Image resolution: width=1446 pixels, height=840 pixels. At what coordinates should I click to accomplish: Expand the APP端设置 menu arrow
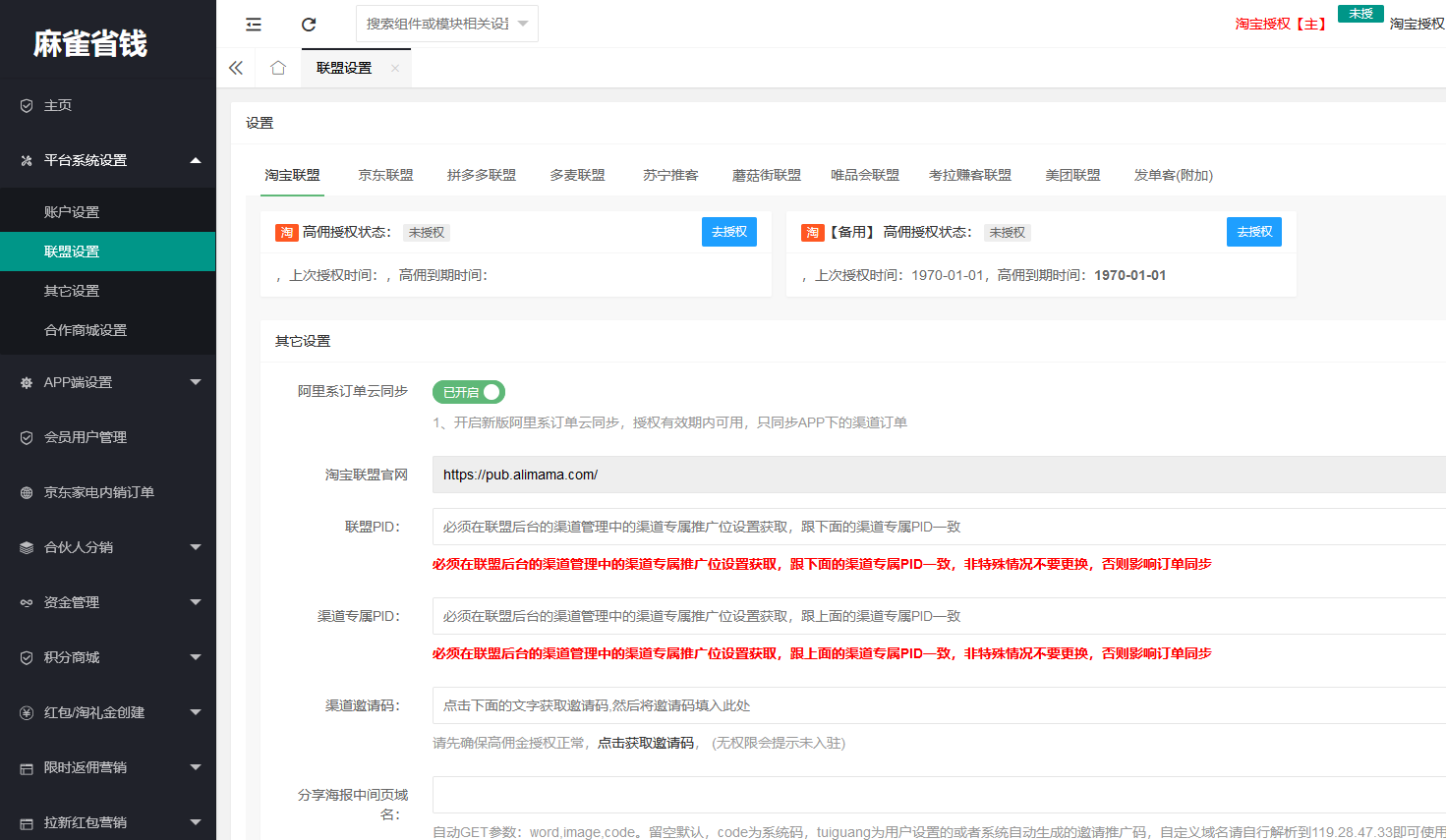(x=196, y=382)
